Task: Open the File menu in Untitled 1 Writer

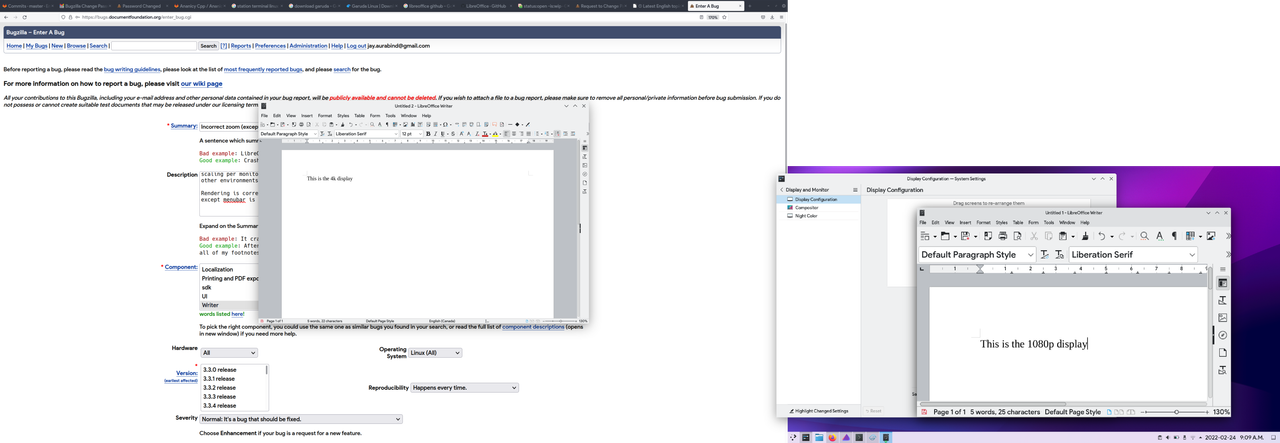Action: coord(925,222)
